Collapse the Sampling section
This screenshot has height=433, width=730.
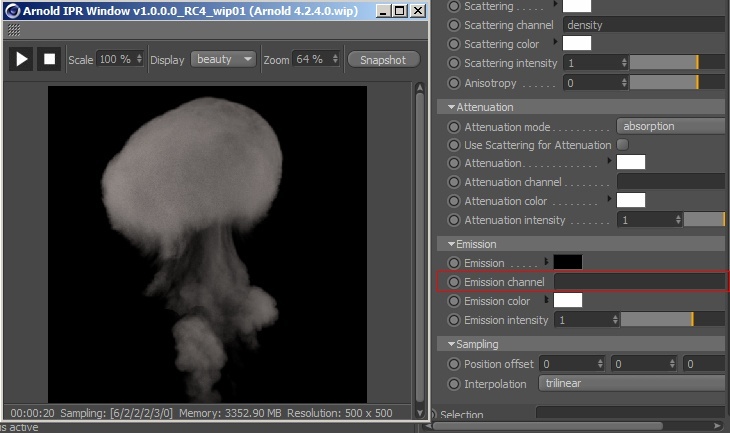pos(451,344)
